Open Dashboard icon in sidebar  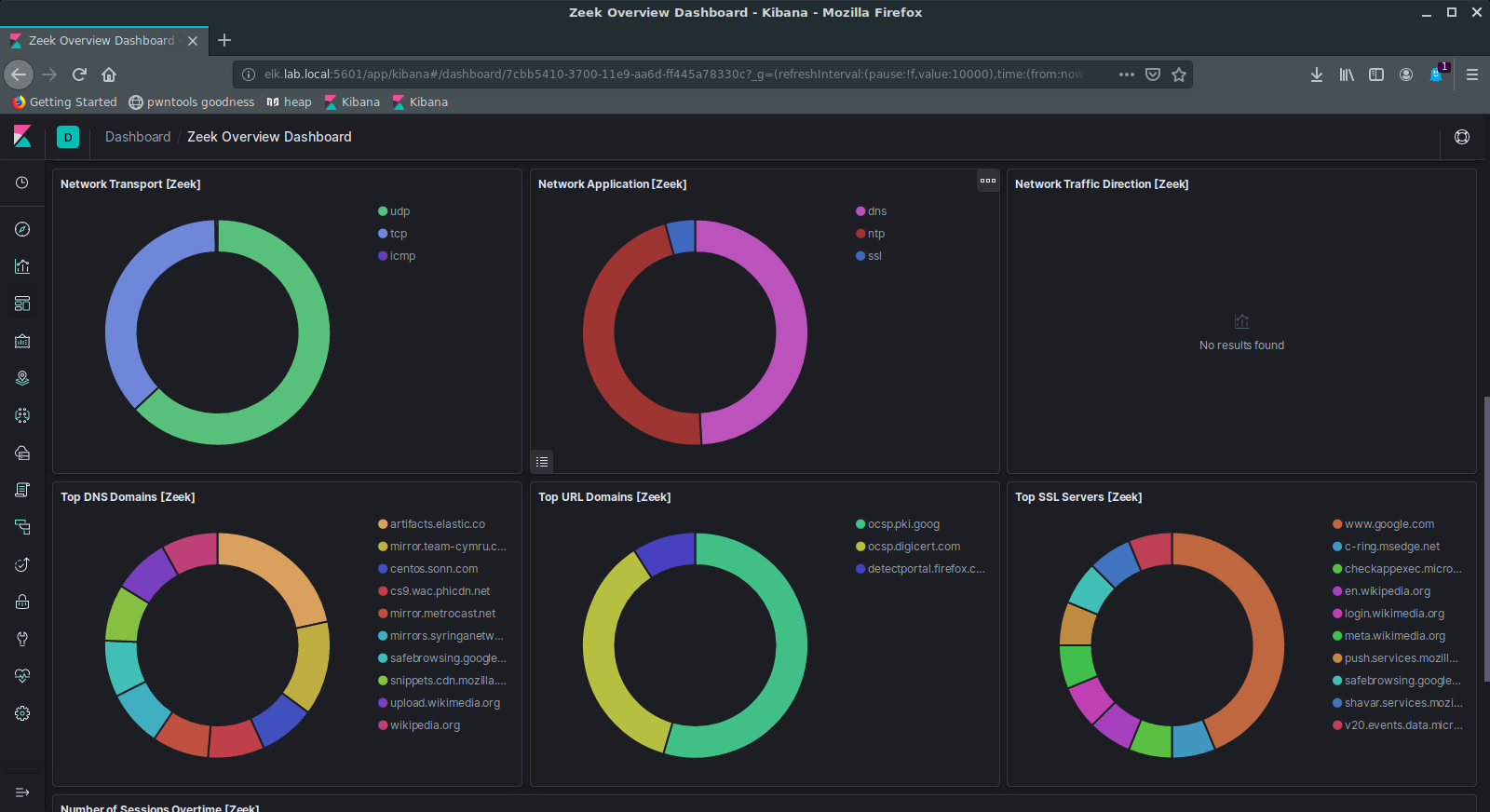tap(22, 304)
